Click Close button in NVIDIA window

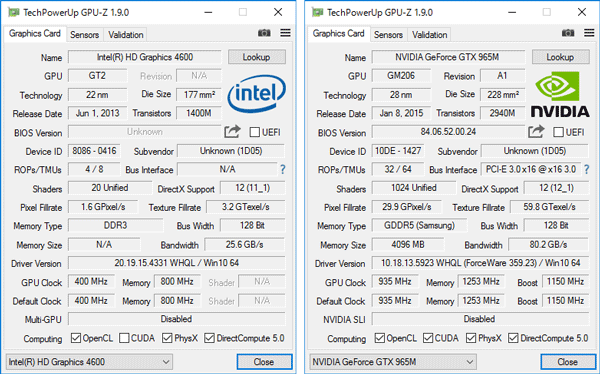click(x=568, y=362)
